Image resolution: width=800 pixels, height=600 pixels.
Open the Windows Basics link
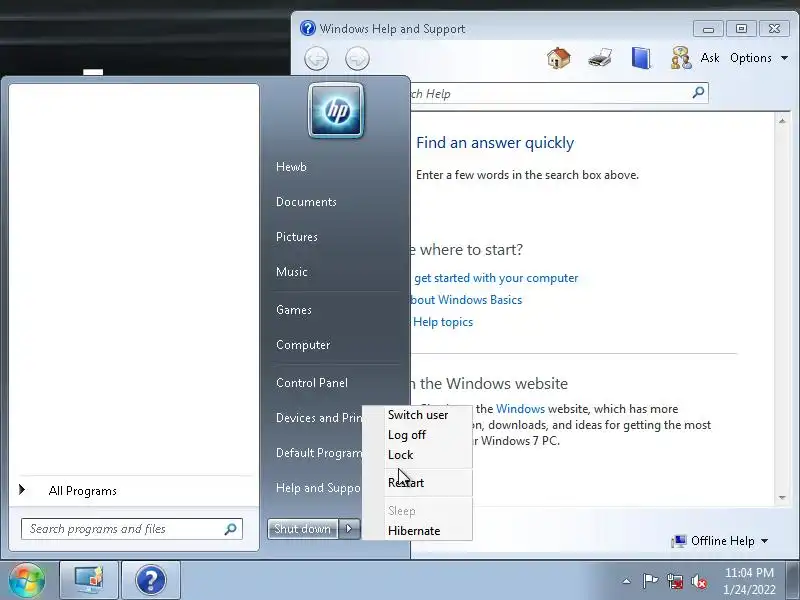[467, 300]
